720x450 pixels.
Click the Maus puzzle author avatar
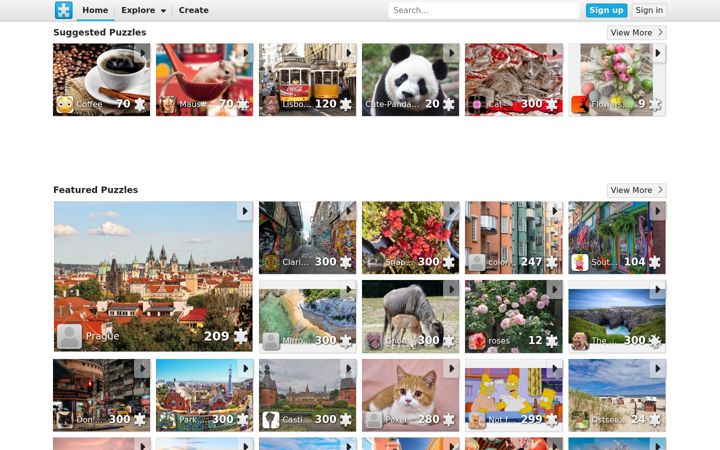pyautogui.click(x=168, y=105)
